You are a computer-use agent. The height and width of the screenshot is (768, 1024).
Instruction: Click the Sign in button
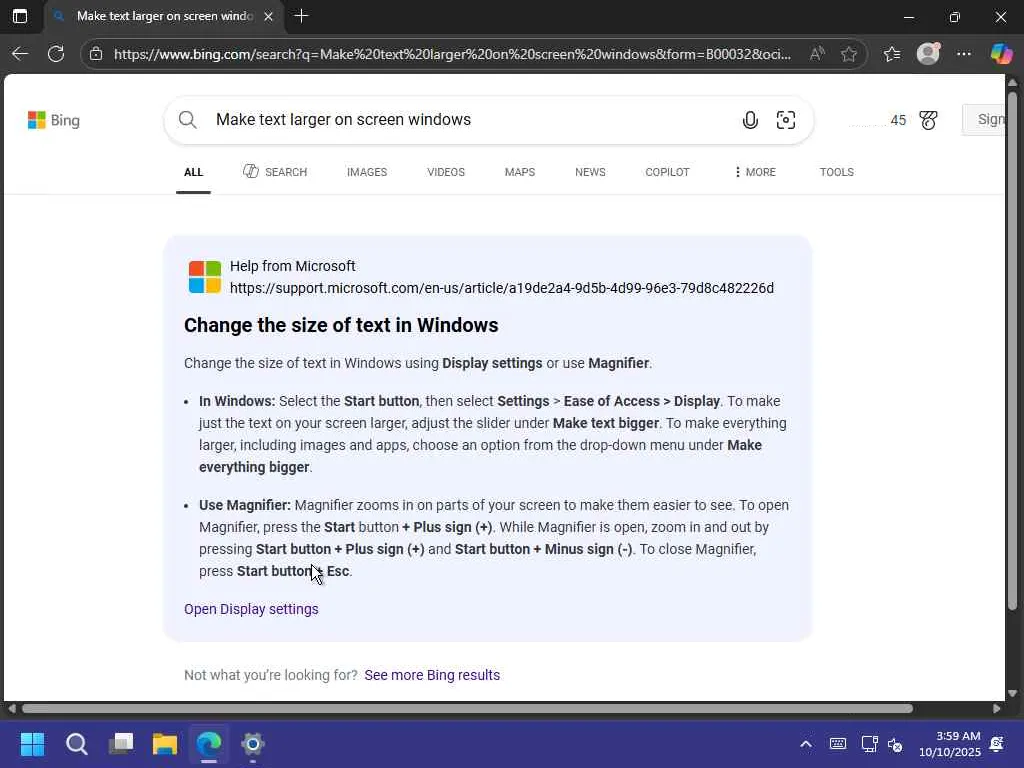[x=984, y=120]
